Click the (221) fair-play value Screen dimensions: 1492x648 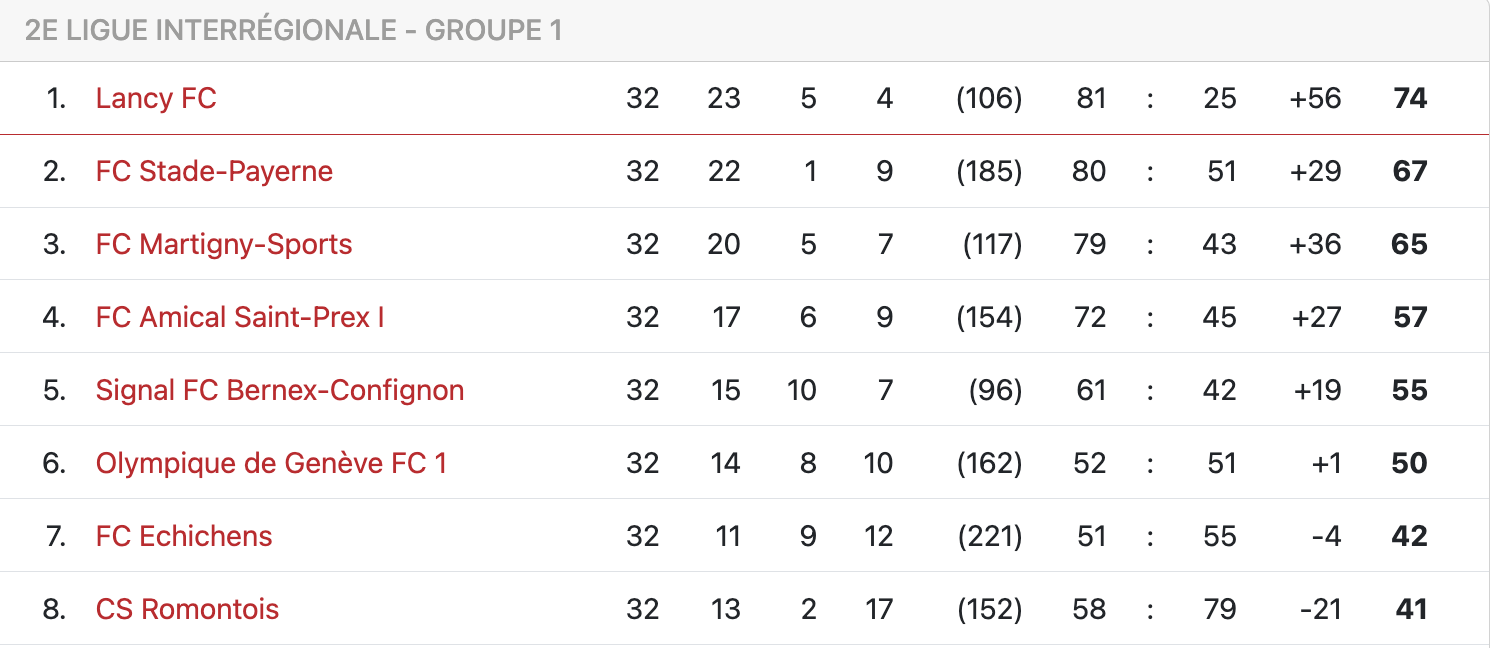[989, 536]
